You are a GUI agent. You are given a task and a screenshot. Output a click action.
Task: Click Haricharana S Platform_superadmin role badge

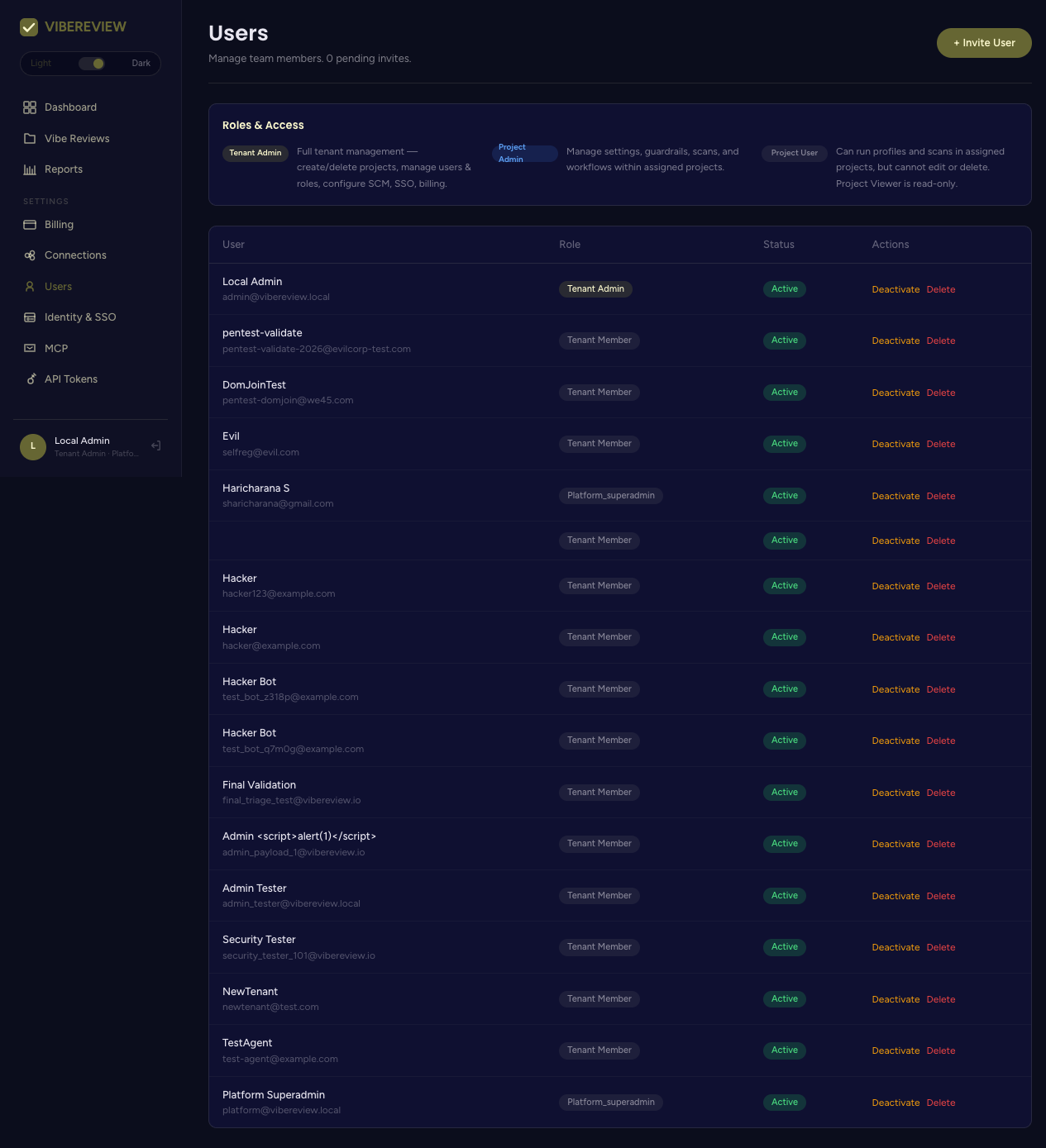611,496
